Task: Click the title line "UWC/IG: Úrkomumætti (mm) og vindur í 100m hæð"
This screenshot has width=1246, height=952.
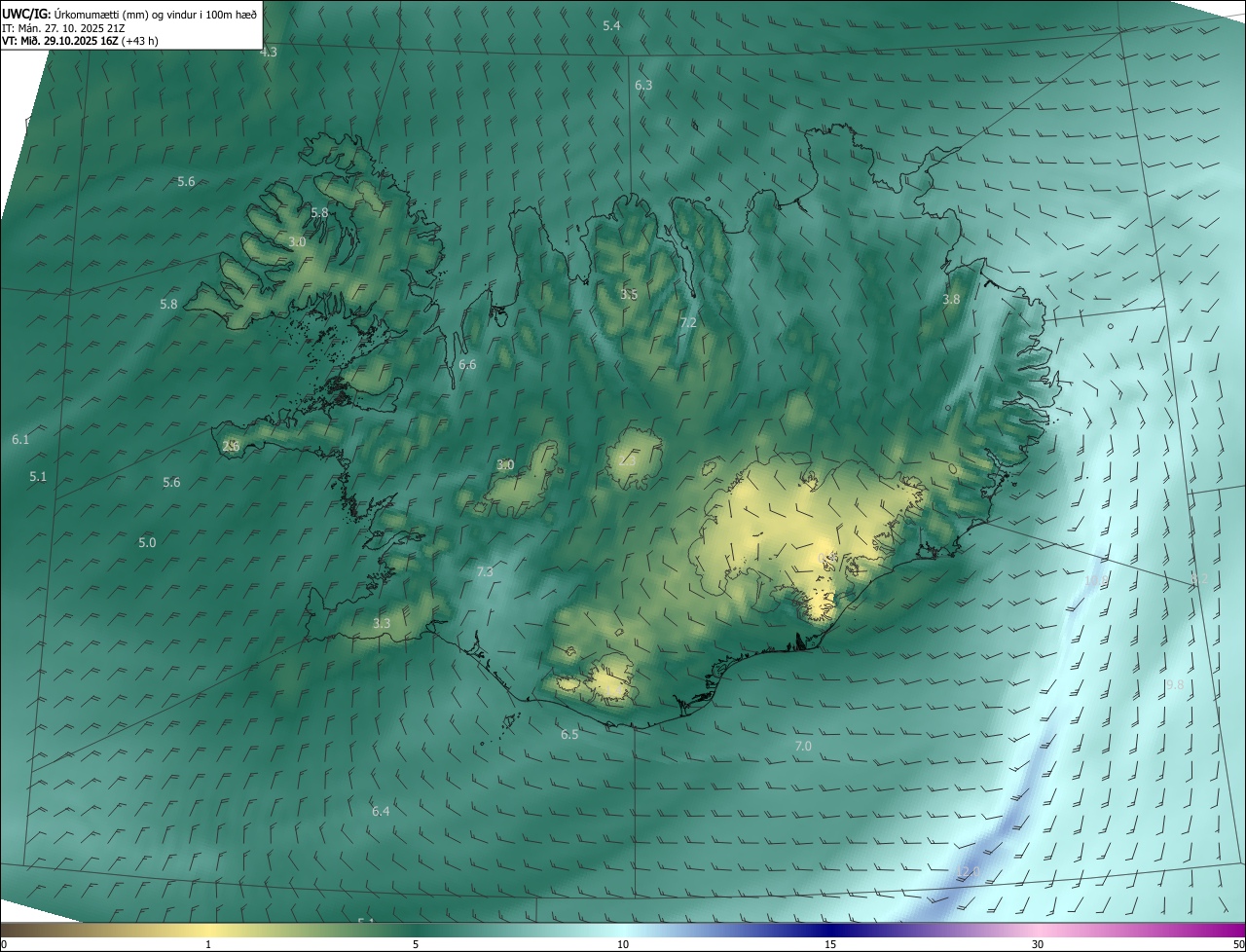Action: 129,14
